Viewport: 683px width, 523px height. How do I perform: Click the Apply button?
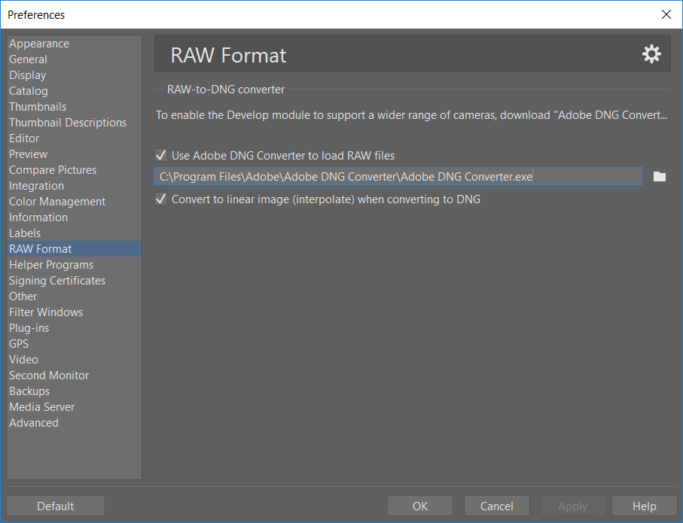(x=573, y=506)
